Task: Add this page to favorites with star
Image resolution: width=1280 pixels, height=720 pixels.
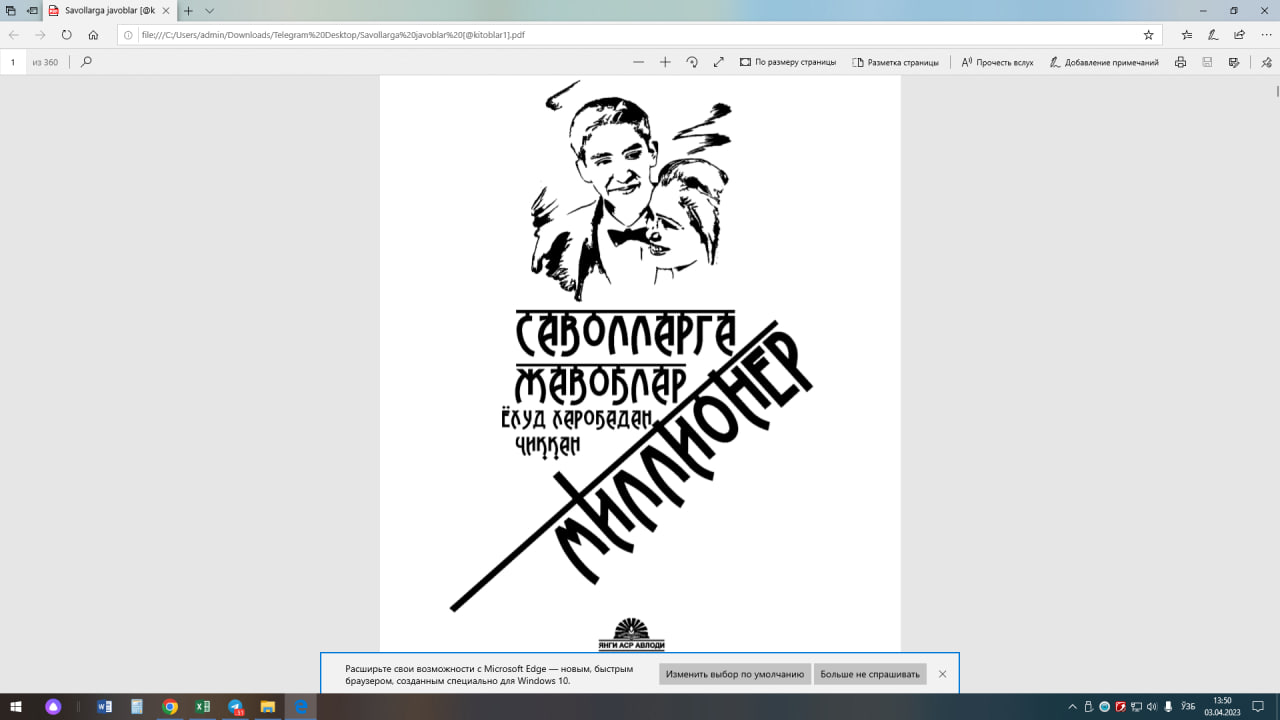Action: tap(1149, 34)
